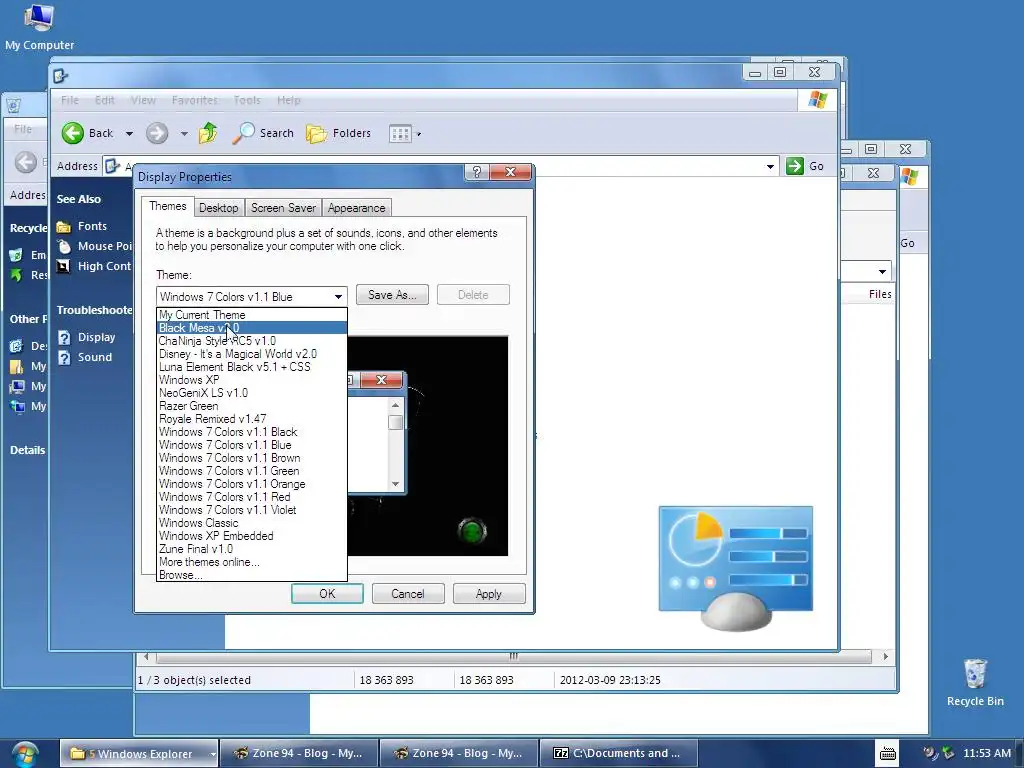1024x768 pixels.
Task: Select Royale Remixed v1.47 theme
Action: pyautogui.click(x=251, y=419)
